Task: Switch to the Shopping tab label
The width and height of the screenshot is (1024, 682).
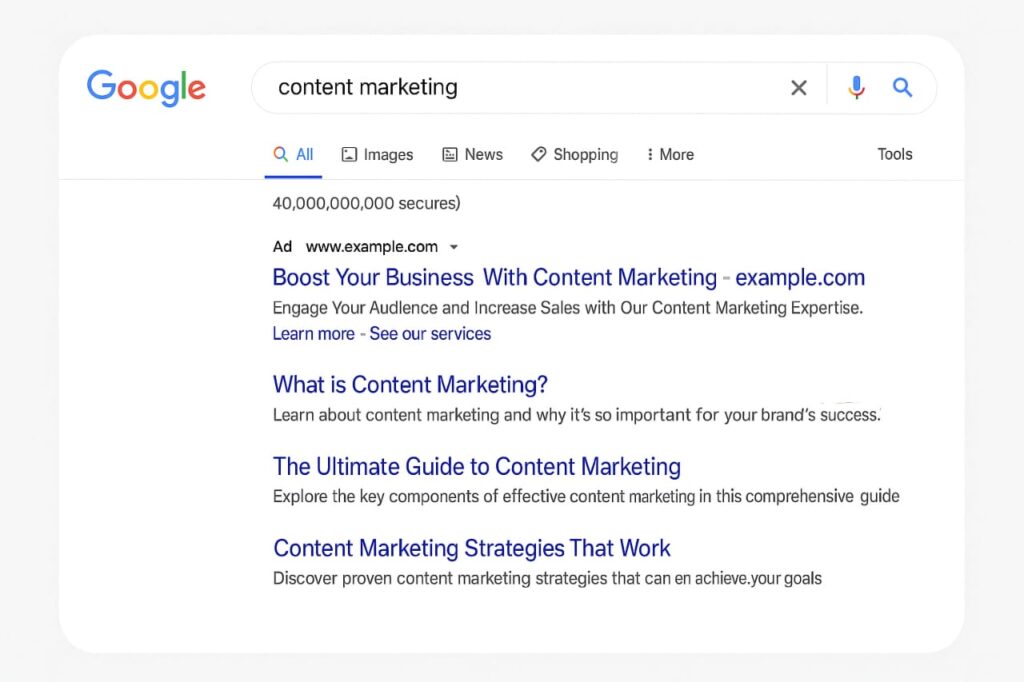Action: coord(585,155)
